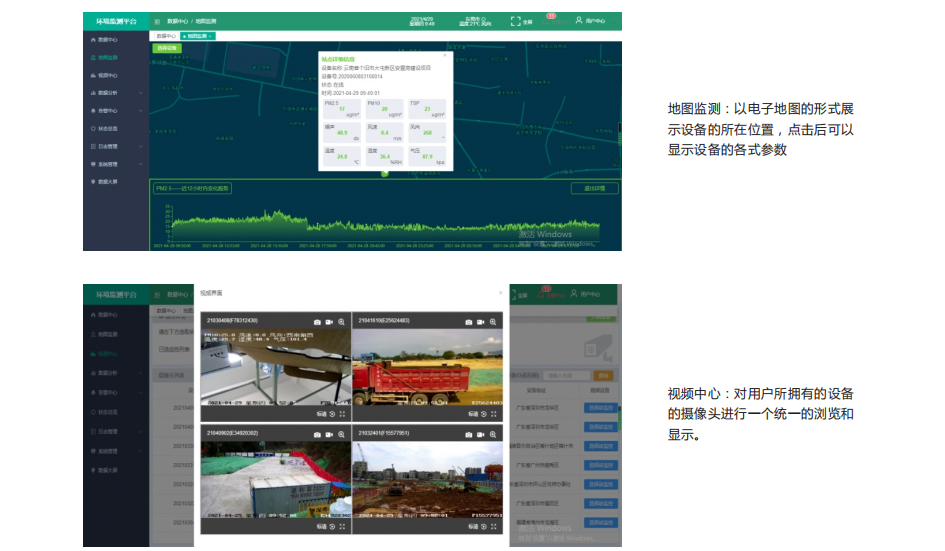Start recording on video feed 21032401(F15577951)

(x=481, y=434)
